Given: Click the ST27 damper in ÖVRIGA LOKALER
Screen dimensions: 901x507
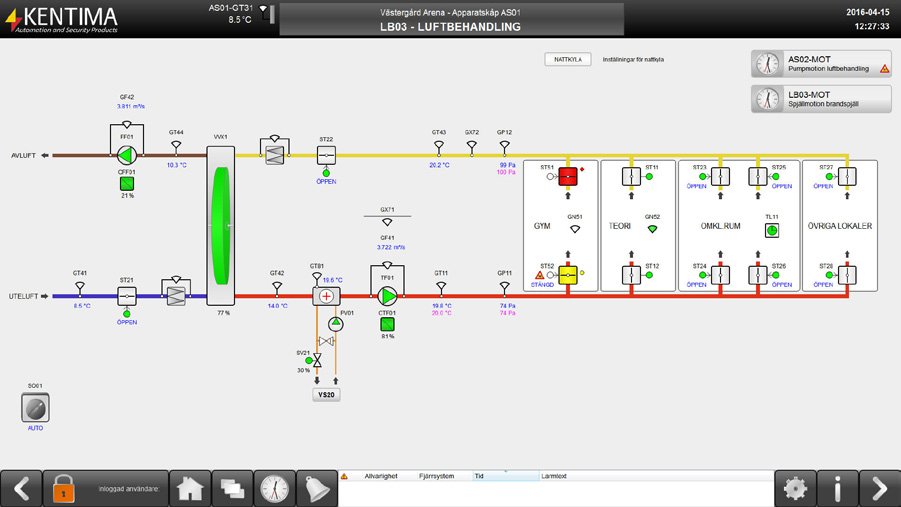Looking at the screenshot, I should pos(847,176).
